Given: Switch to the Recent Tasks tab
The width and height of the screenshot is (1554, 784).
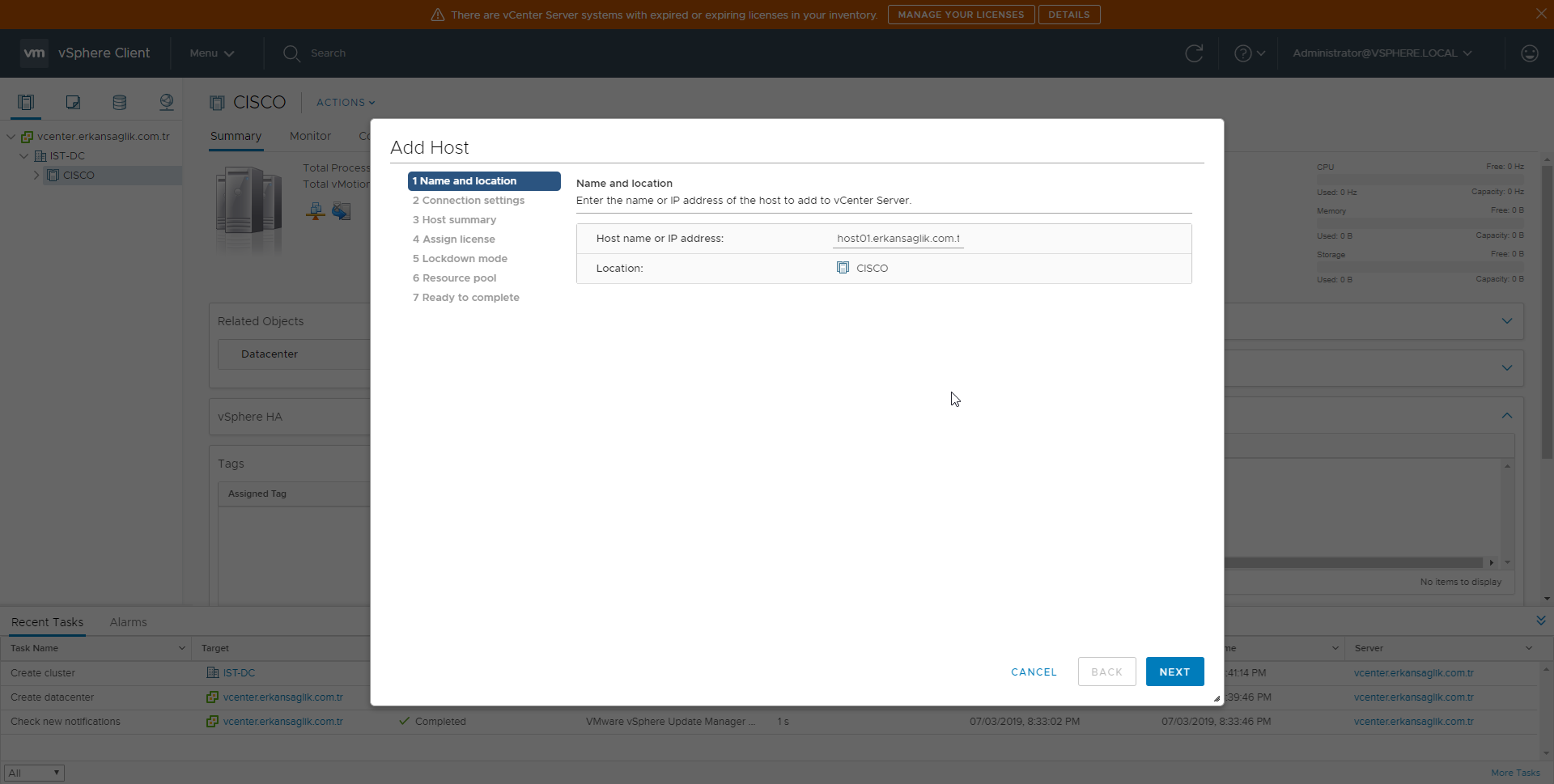Looking at the screenshot, I should point(47,622).
